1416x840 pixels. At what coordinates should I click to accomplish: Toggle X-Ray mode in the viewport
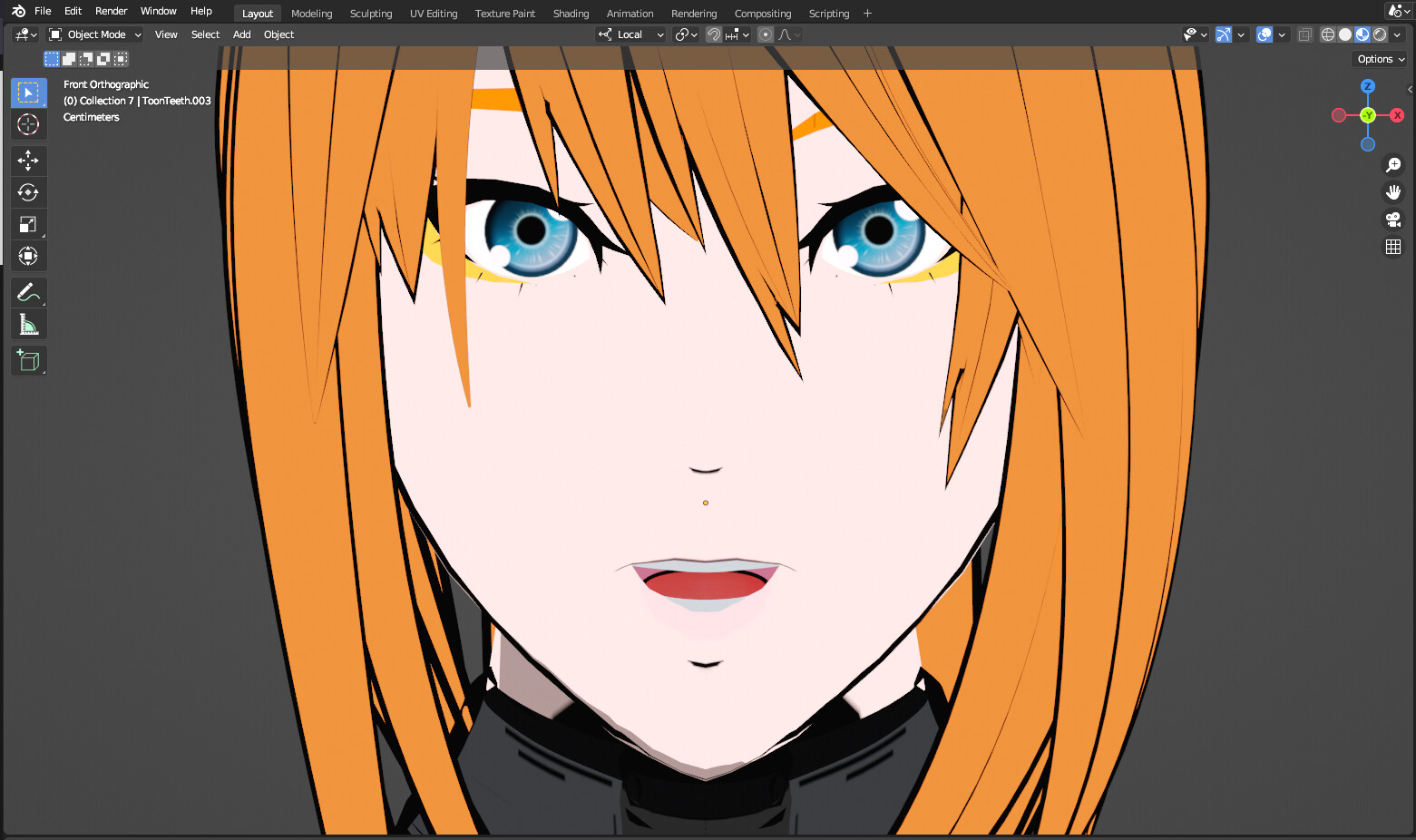click(1304, 34)
